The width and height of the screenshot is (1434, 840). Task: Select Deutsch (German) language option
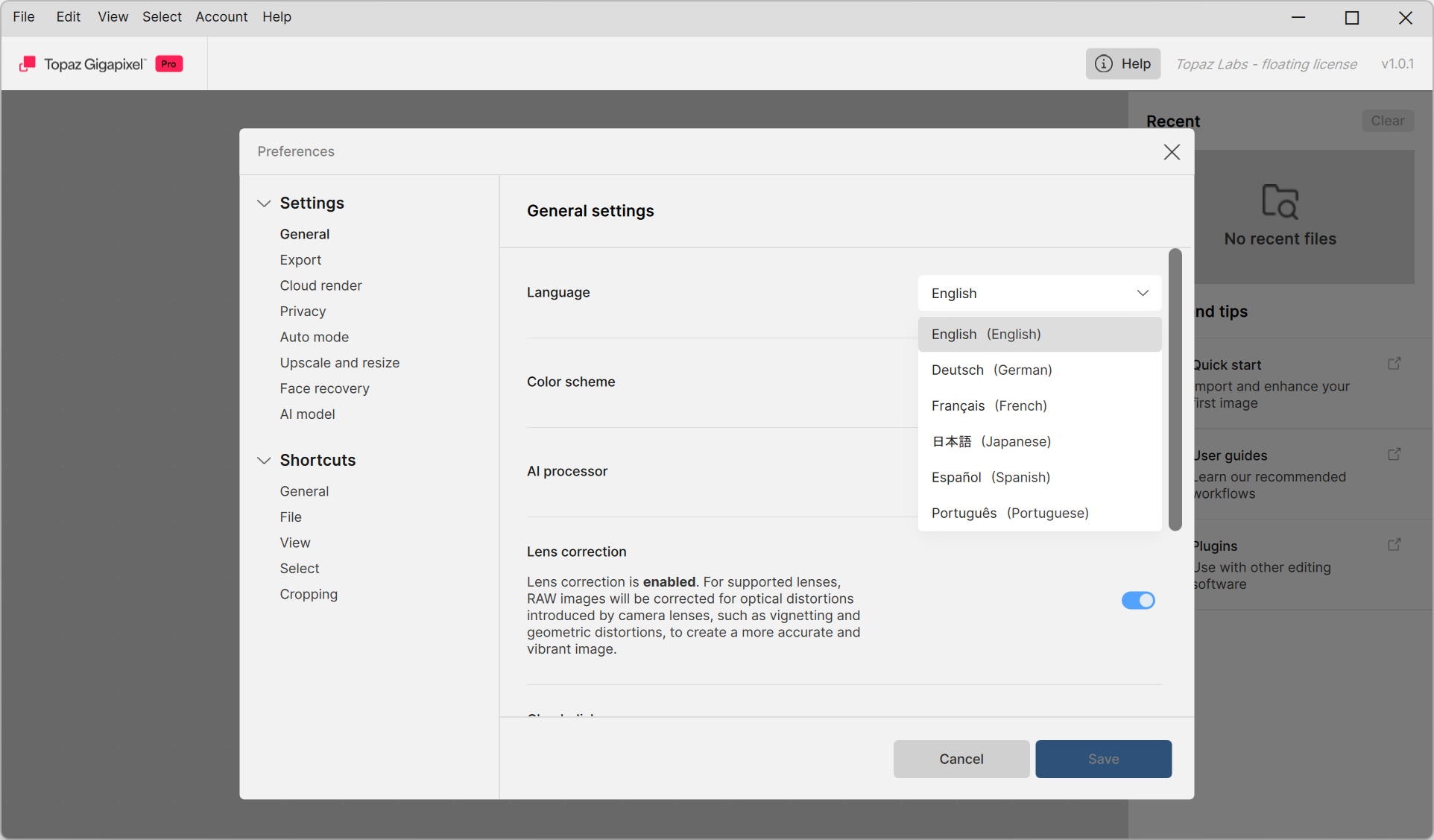pos(991,370)
